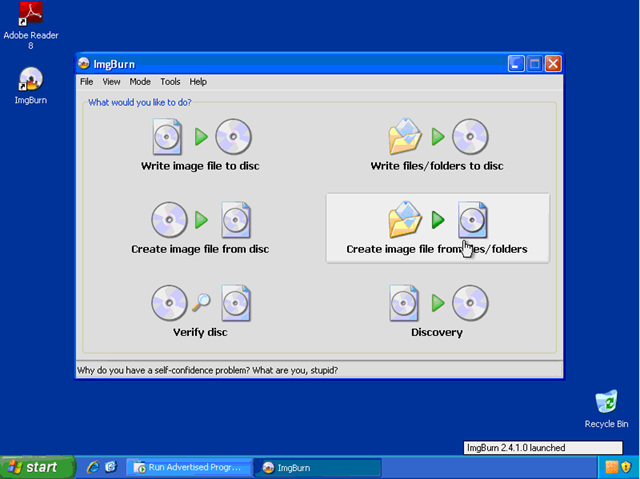Open the Tools menu
The height and width of the screenshot is (479, 640).
coord(170,82)
